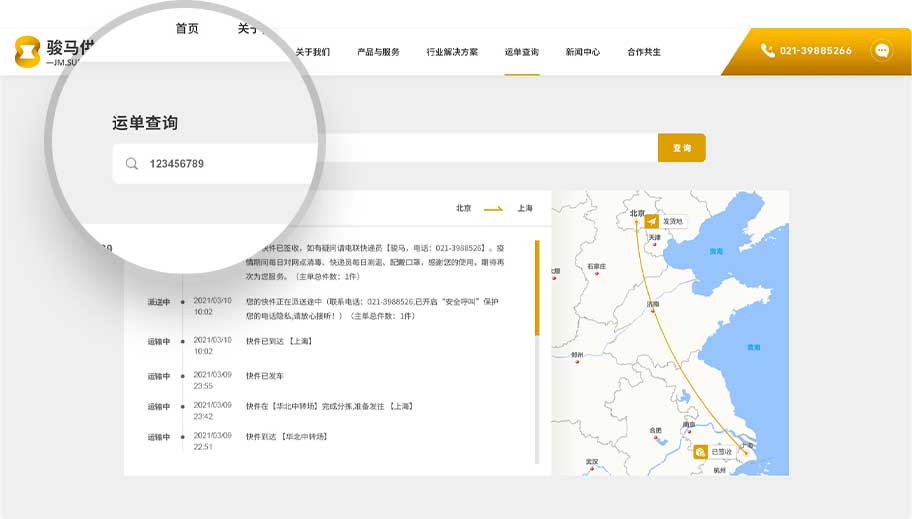This screenshot has height=519, width=912.
Task: Click the 首页 link in magnified nav
Action: click(187, 29)
